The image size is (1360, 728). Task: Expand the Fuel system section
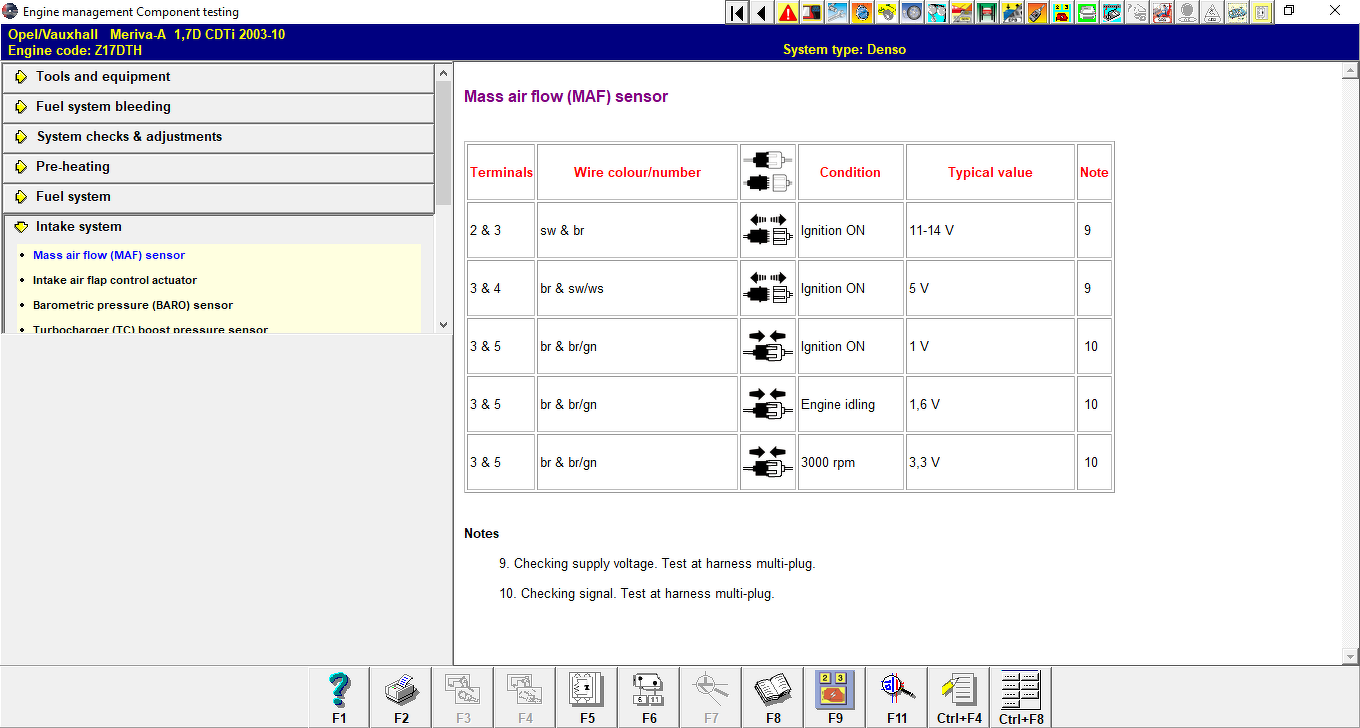[x=218, y=197]
